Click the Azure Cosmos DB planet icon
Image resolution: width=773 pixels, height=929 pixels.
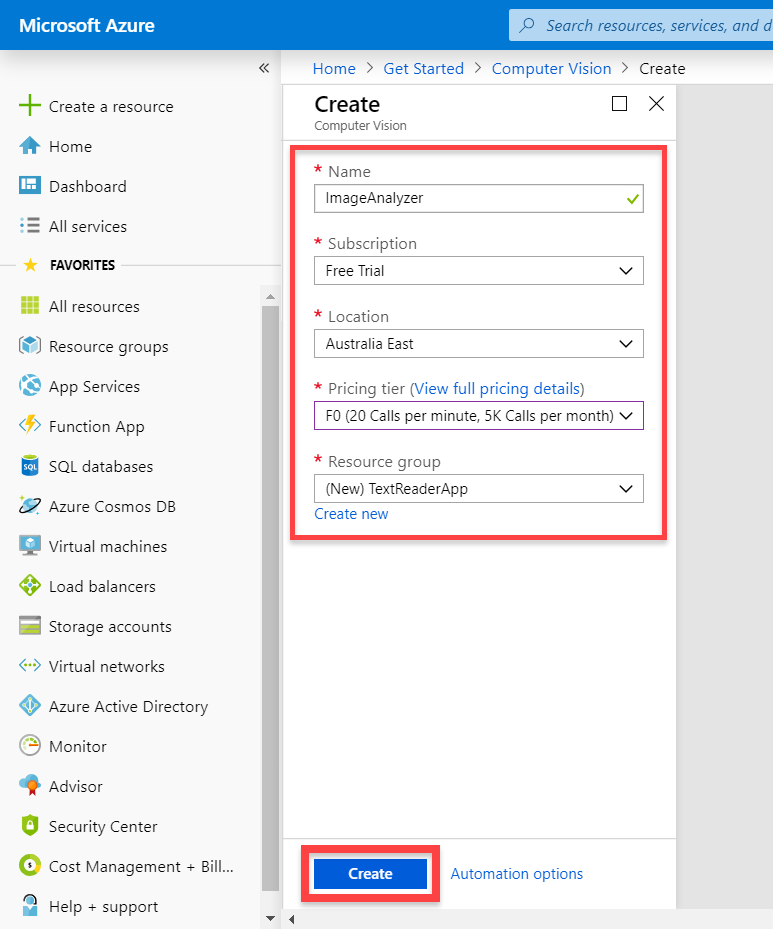(30, 505)
